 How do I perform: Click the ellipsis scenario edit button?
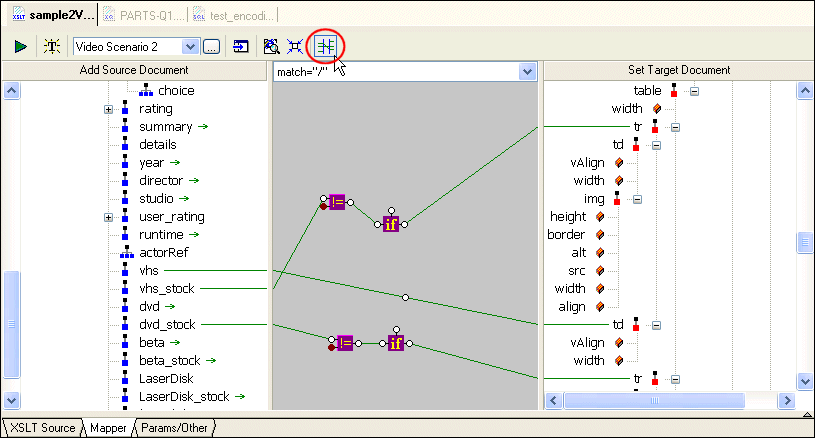pos(211,46)
